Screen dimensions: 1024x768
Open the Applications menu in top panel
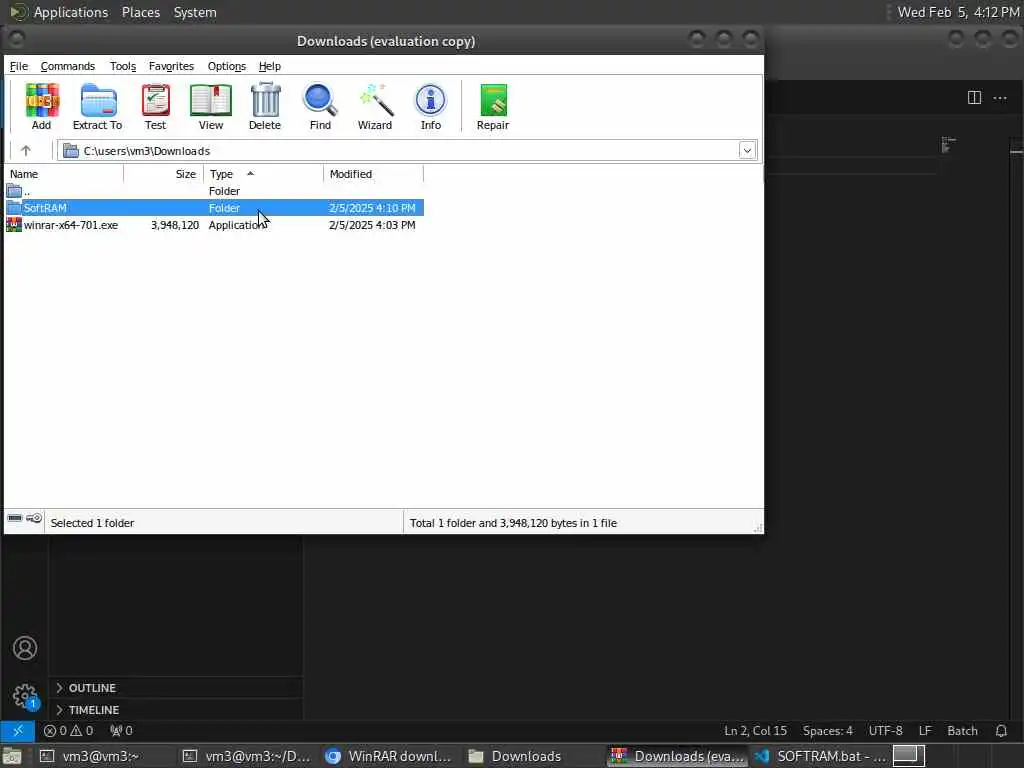pyautogui.click(x=71, y=12)
